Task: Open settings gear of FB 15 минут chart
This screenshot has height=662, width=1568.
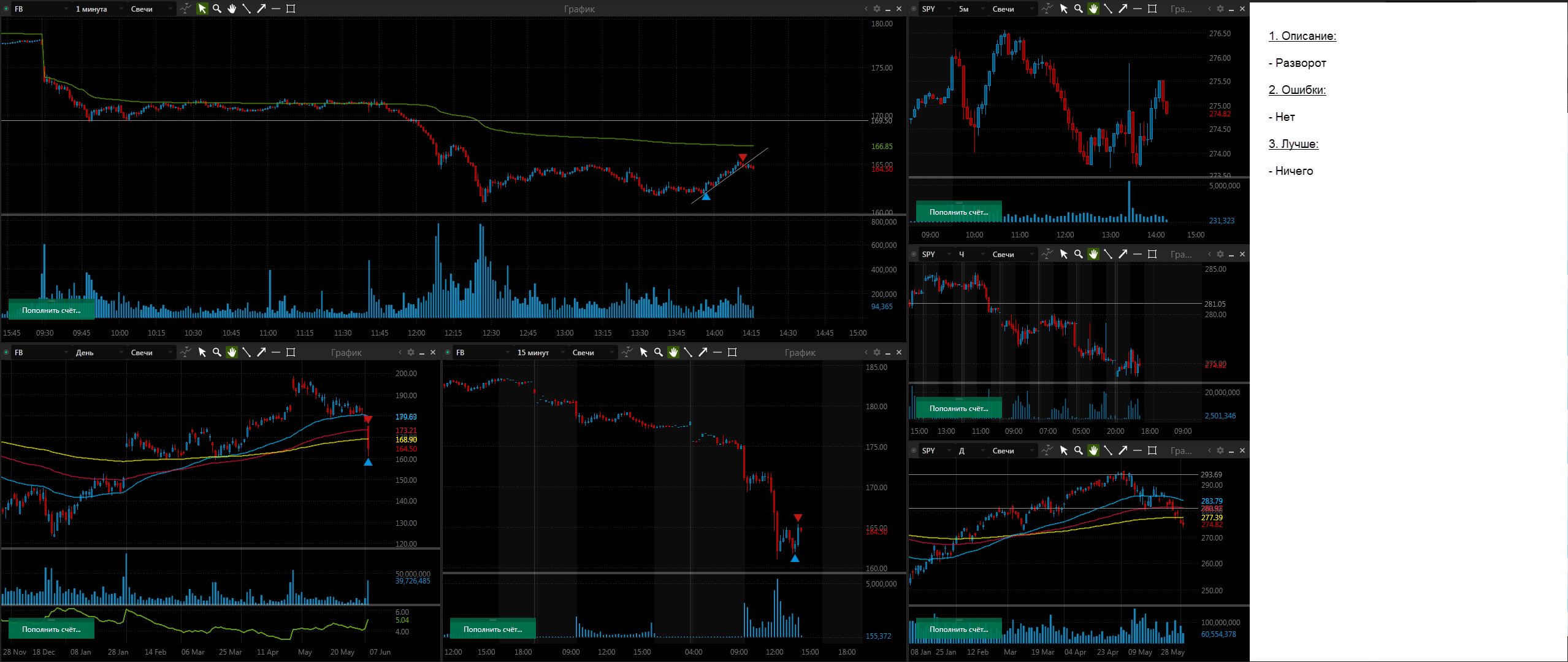Action: (x=877, y=352)
